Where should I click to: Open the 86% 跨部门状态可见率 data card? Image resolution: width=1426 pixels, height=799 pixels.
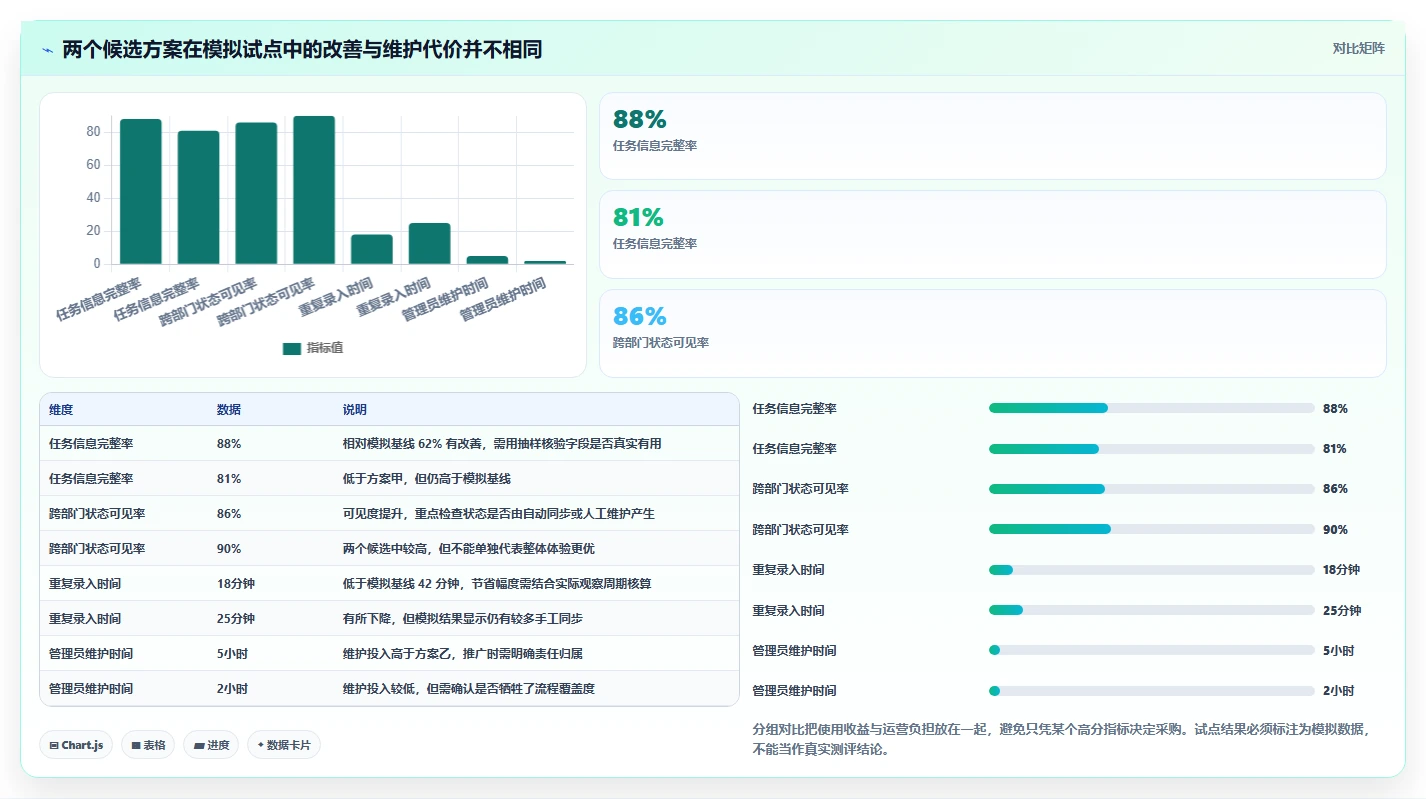pos(992,333)
